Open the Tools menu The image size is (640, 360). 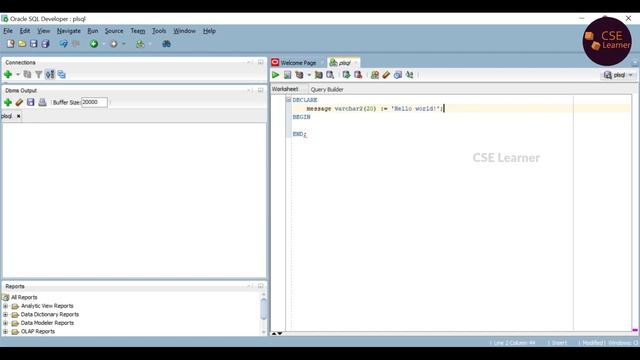pos(159,31)
